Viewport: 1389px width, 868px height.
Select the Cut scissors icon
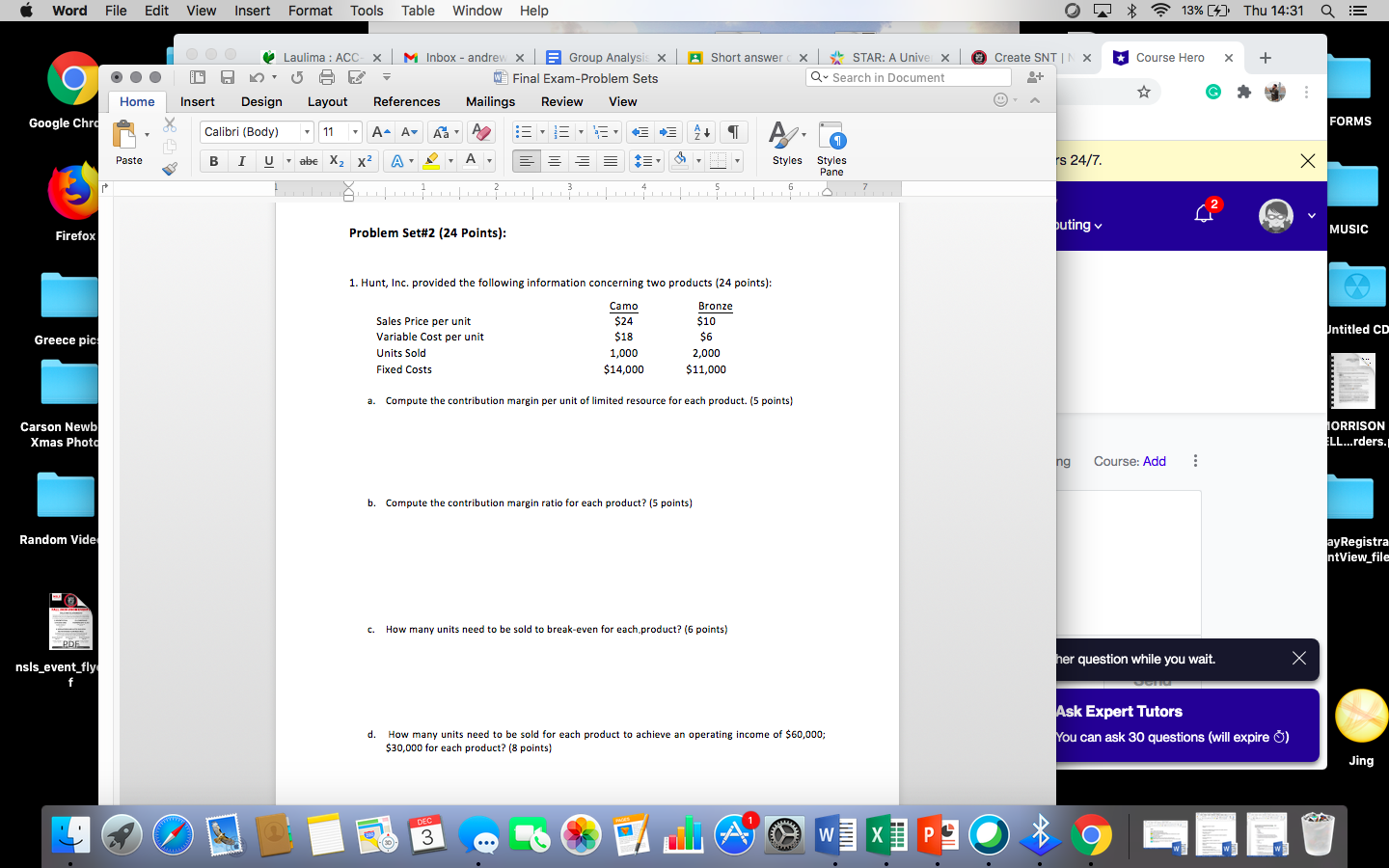pyautogui.click(x=170, y=124)
